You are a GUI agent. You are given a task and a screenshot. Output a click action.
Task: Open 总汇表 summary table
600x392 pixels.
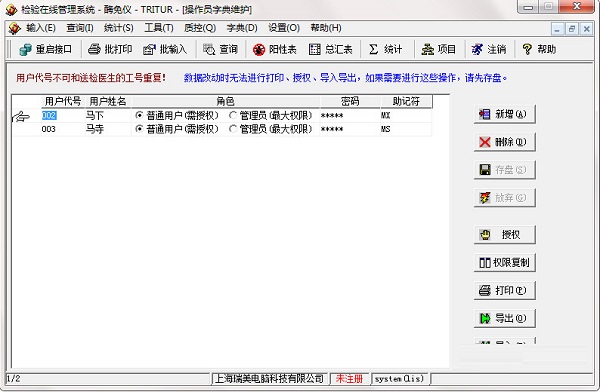click(x=331, y=49)
